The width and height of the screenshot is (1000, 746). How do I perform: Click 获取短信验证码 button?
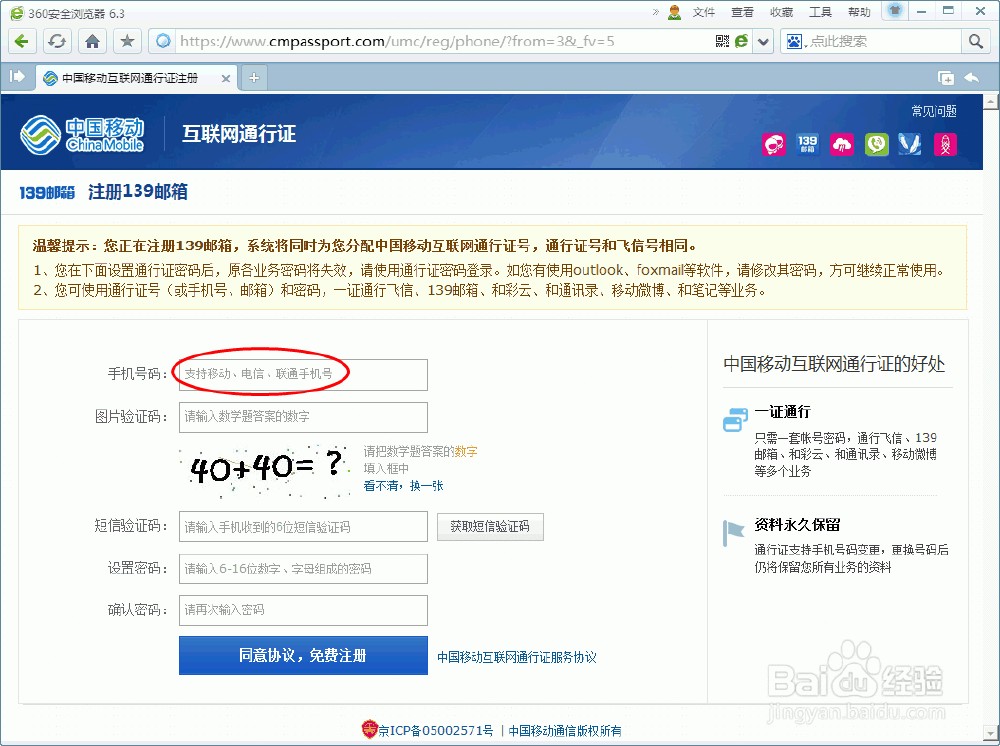click(x=490, y=527)
